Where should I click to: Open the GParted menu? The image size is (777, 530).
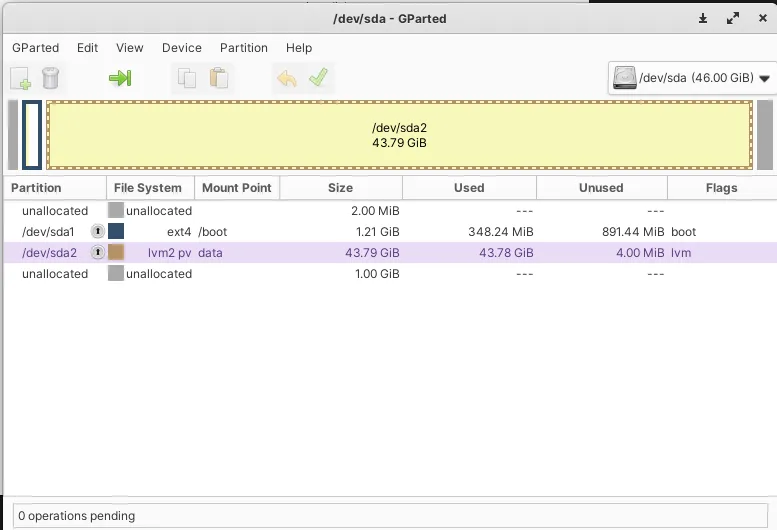click(x=35, y=48)
